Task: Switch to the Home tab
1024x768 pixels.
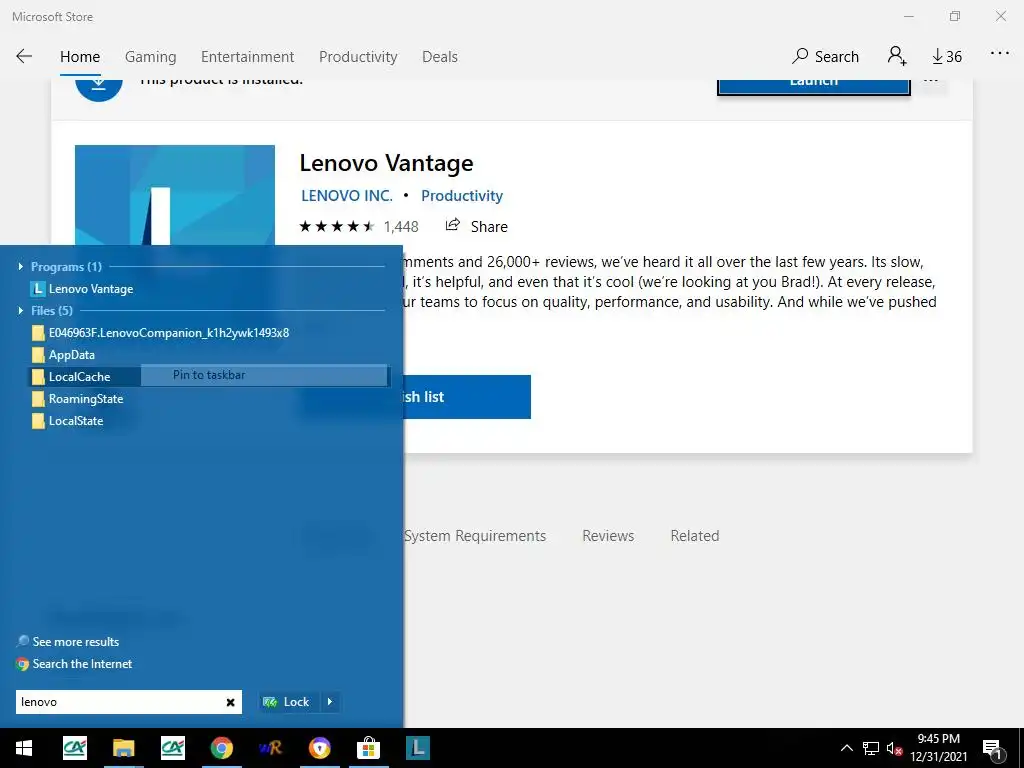Action: tap(80, 57)
